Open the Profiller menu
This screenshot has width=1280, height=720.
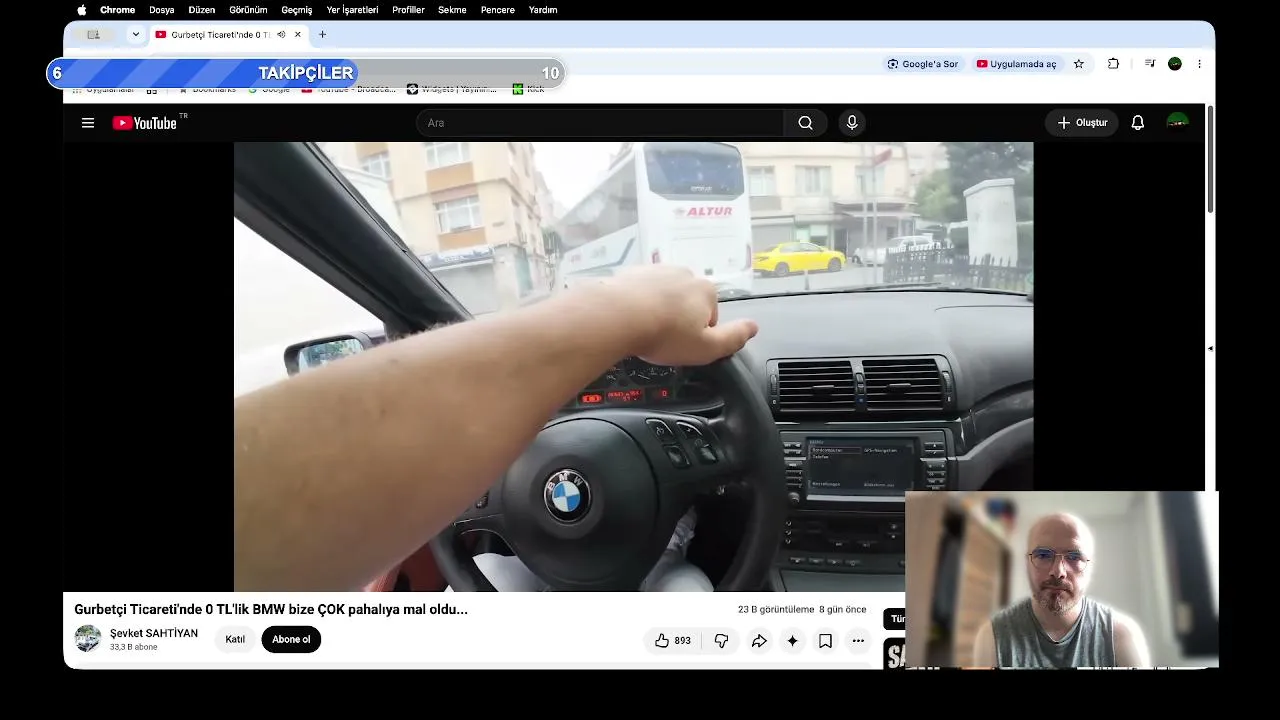408,10
